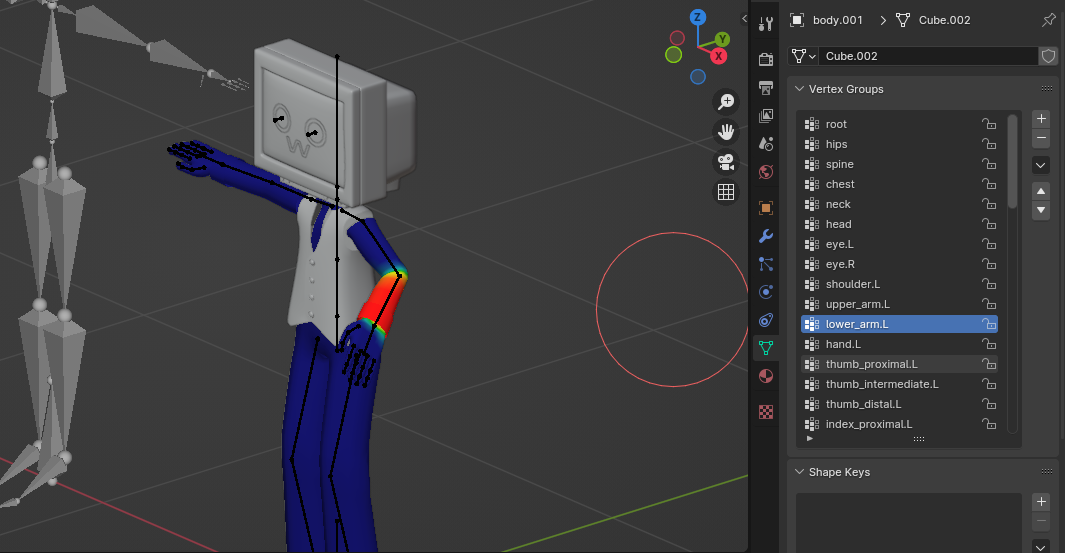Screen dimensions: 1065x553
Task: Open the Texture properties tab
Action: coord(765,412)
